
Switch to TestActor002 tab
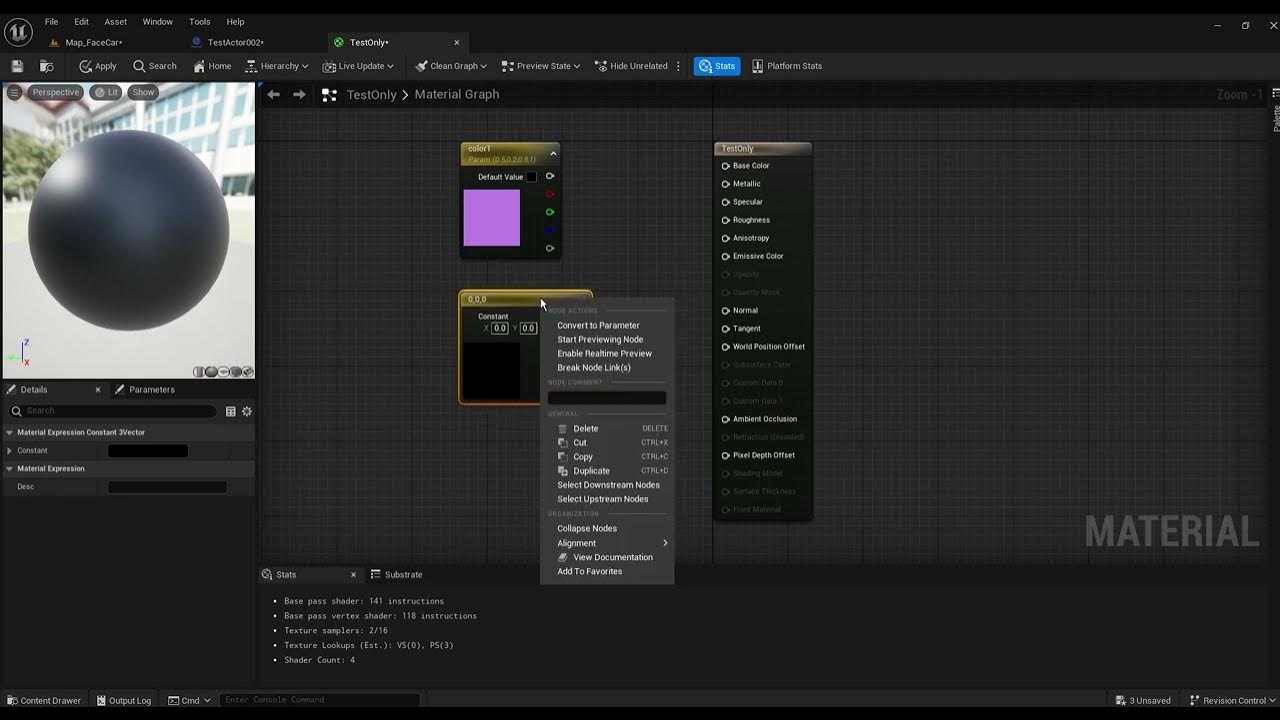(x=236, y=42)
